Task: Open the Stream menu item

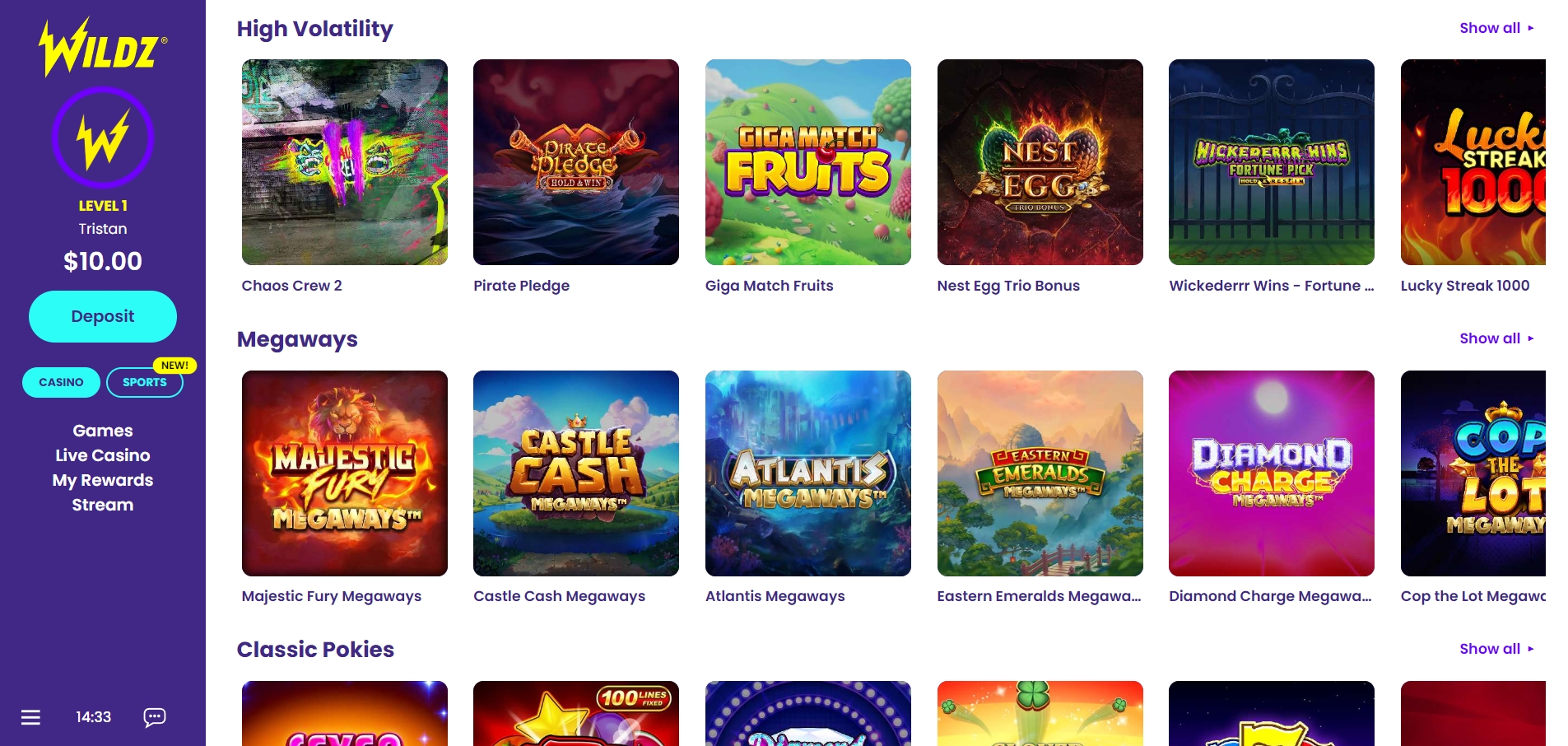Action: pyautogui.click(x=103, y=505)
